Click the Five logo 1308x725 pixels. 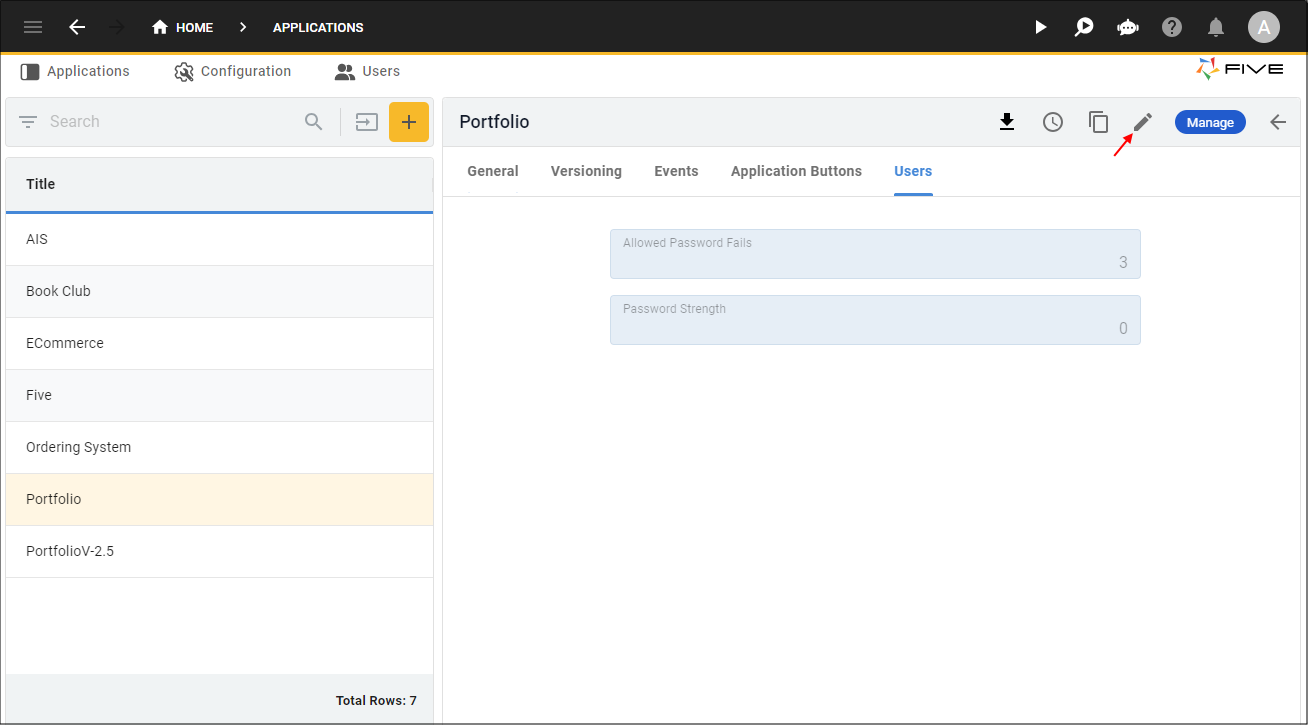1239,68
